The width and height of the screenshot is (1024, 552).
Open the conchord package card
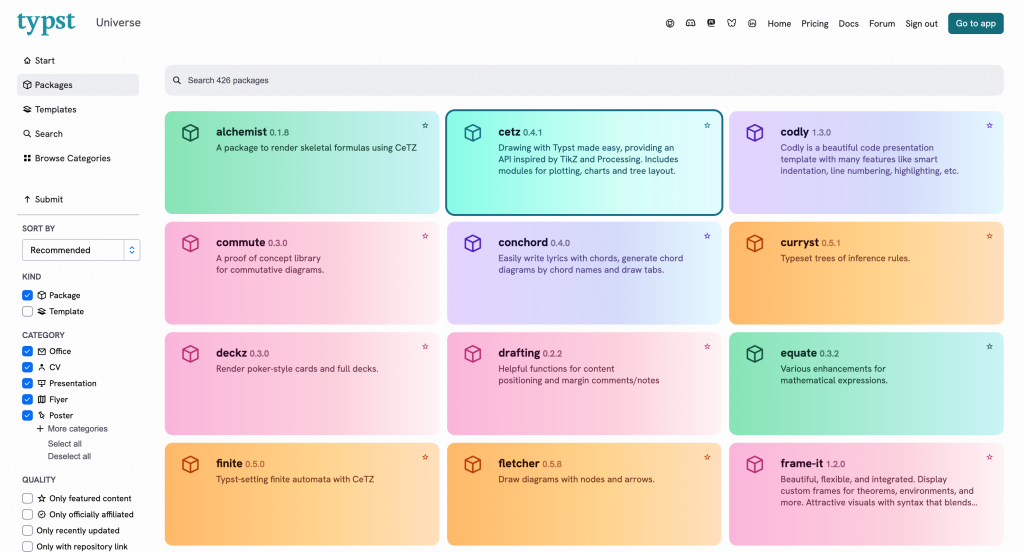tap(584, 273)
